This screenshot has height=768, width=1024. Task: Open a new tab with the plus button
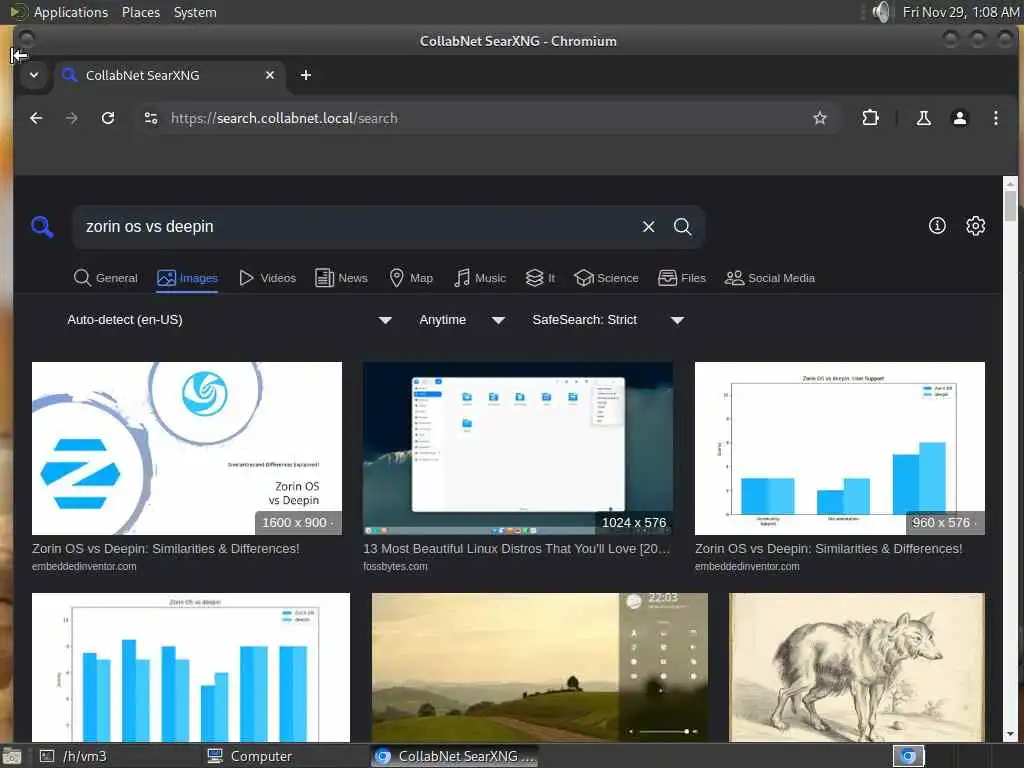[306, 75]
